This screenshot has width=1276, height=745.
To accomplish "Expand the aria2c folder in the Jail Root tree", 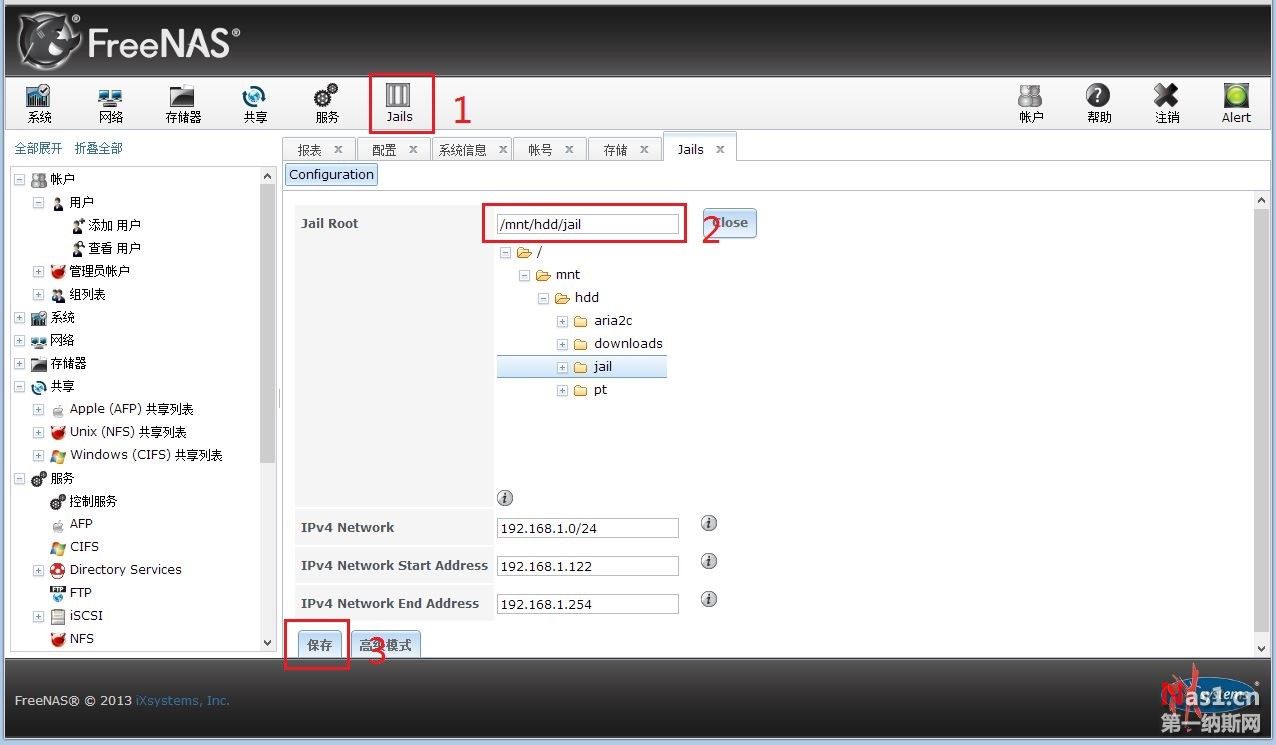I will (x=562, y=321).
